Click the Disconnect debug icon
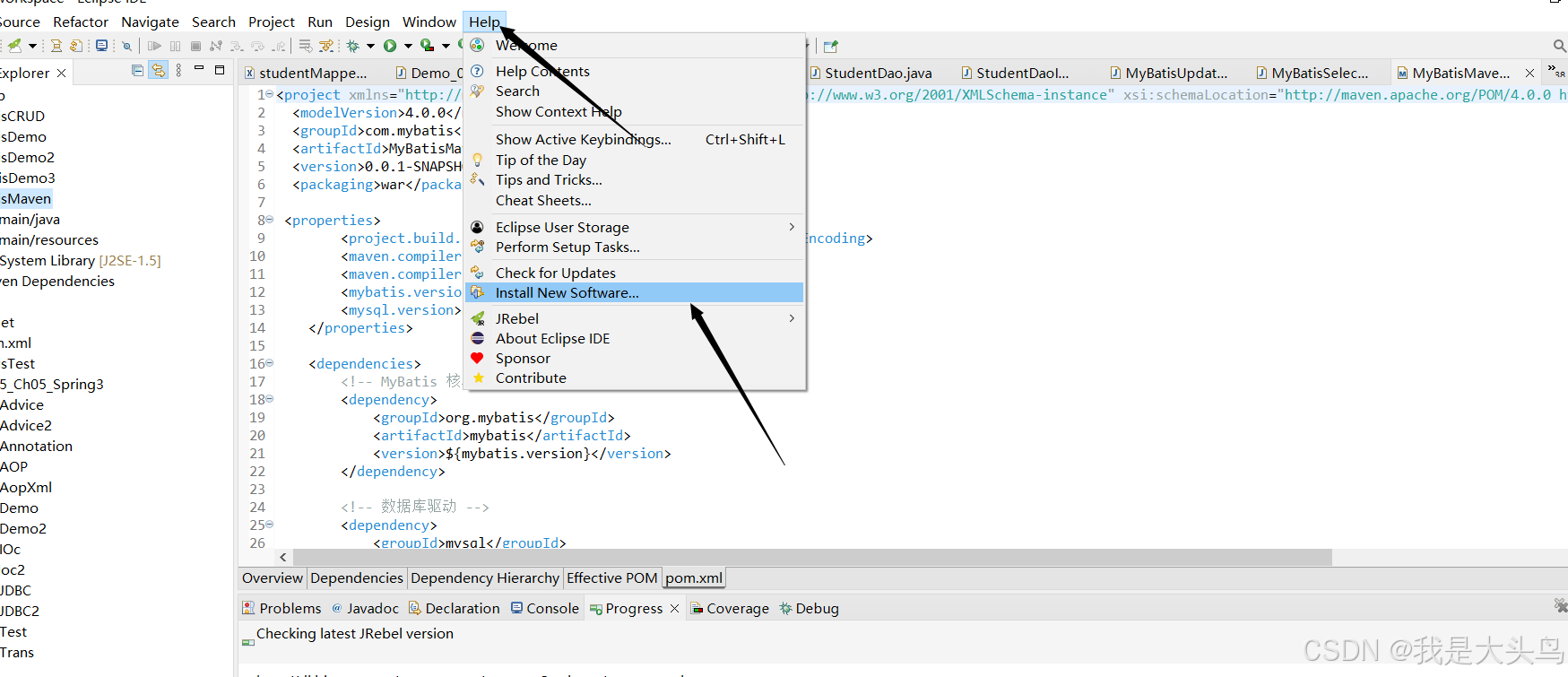The width and height of the screenshot is (1568, 677). click(216, 46)
